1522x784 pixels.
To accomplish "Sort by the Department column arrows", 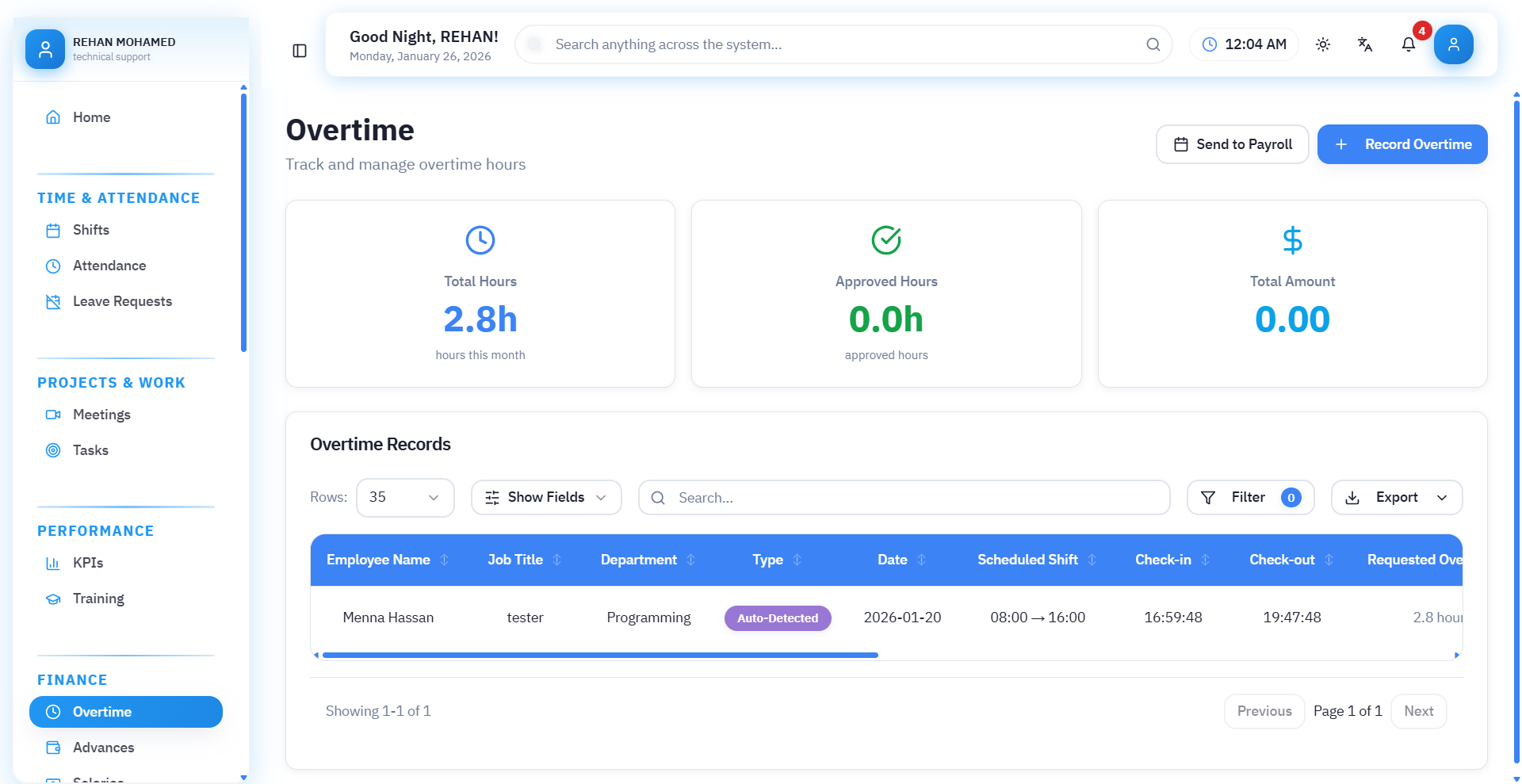I will pos(691,560).
